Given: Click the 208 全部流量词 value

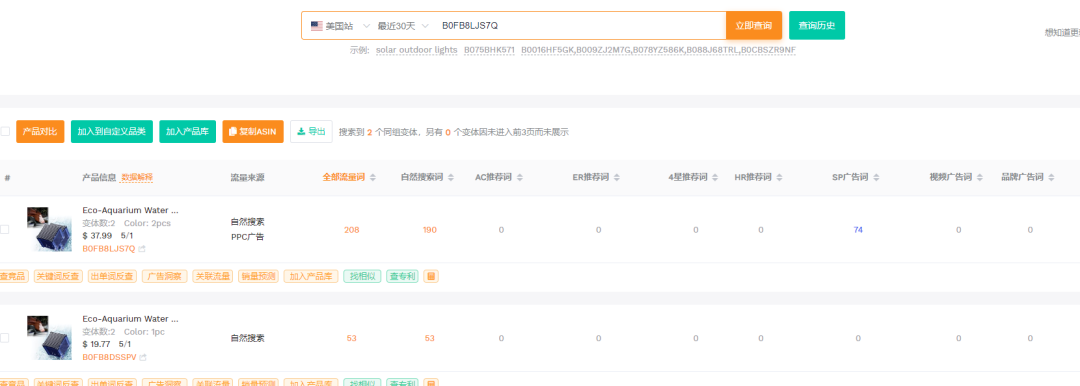Looking at the screenshot, I should (352, 230).
